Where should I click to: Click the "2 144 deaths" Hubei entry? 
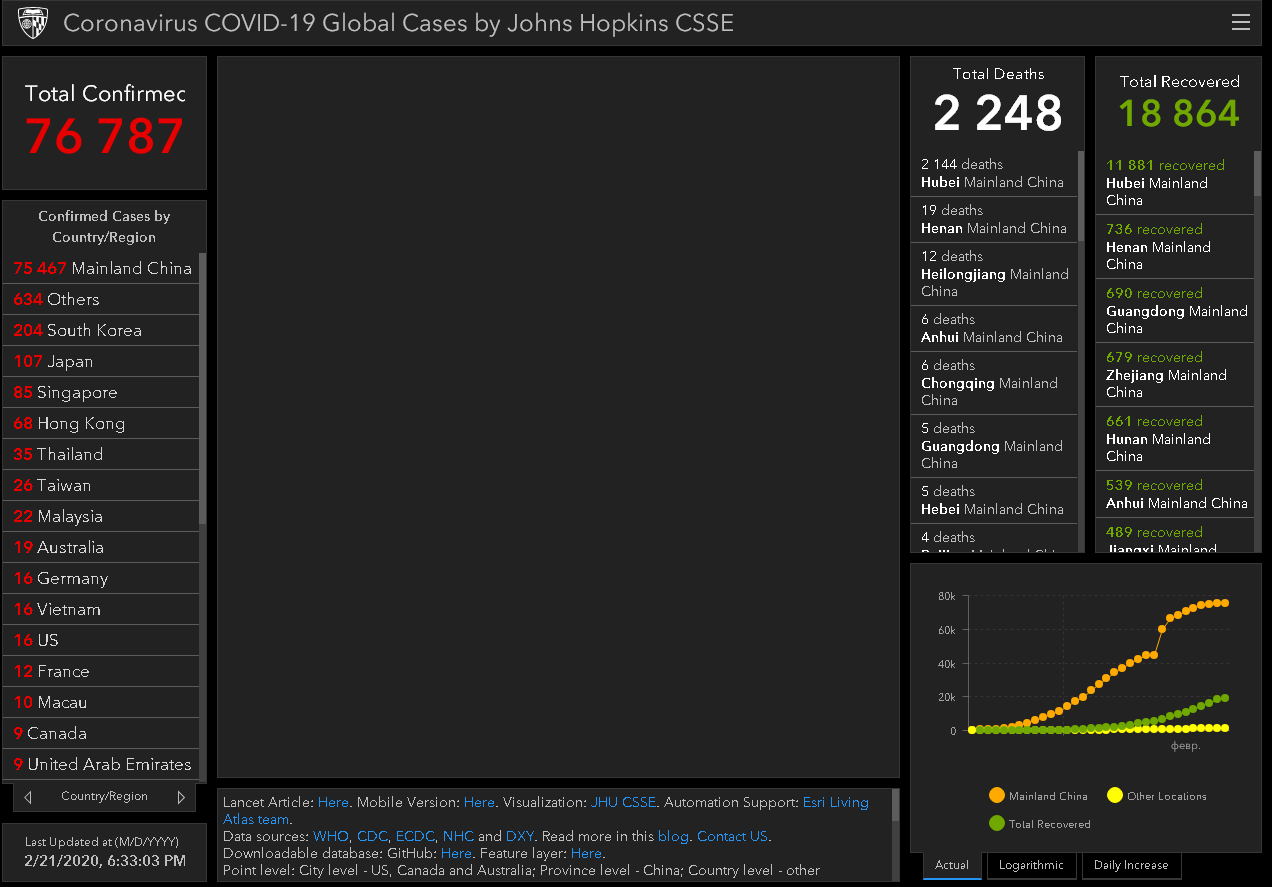pyautogui.click(x=994, y=174)
